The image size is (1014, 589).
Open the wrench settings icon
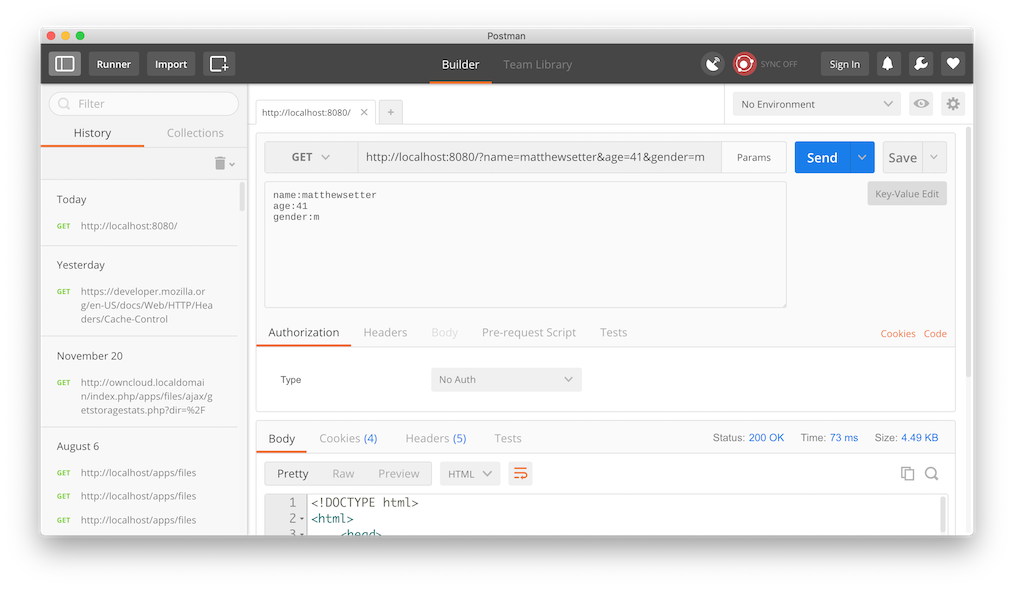pyautogui.click(x=920, y=64)
